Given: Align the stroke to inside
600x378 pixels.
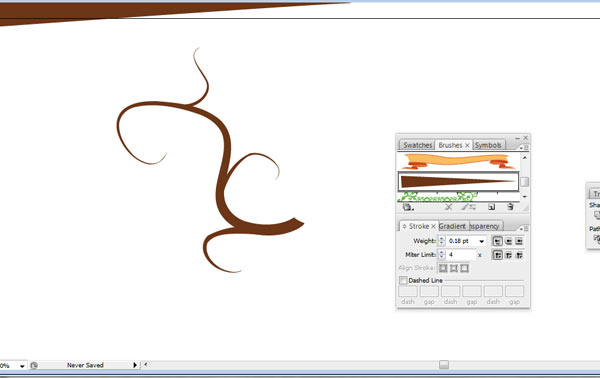Looking at the screenshot, I should point(454,268).
